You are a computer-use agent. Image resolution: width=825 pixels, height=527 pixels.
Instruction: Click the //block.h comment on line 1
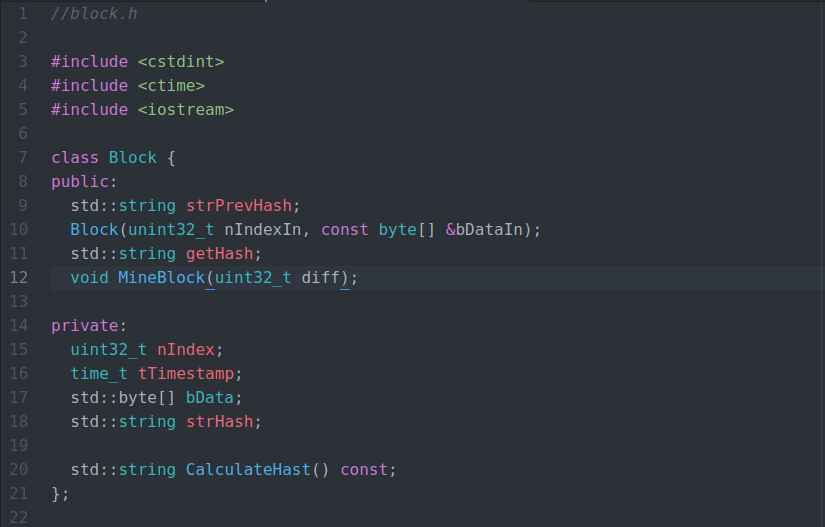click(x=94, y=14)
